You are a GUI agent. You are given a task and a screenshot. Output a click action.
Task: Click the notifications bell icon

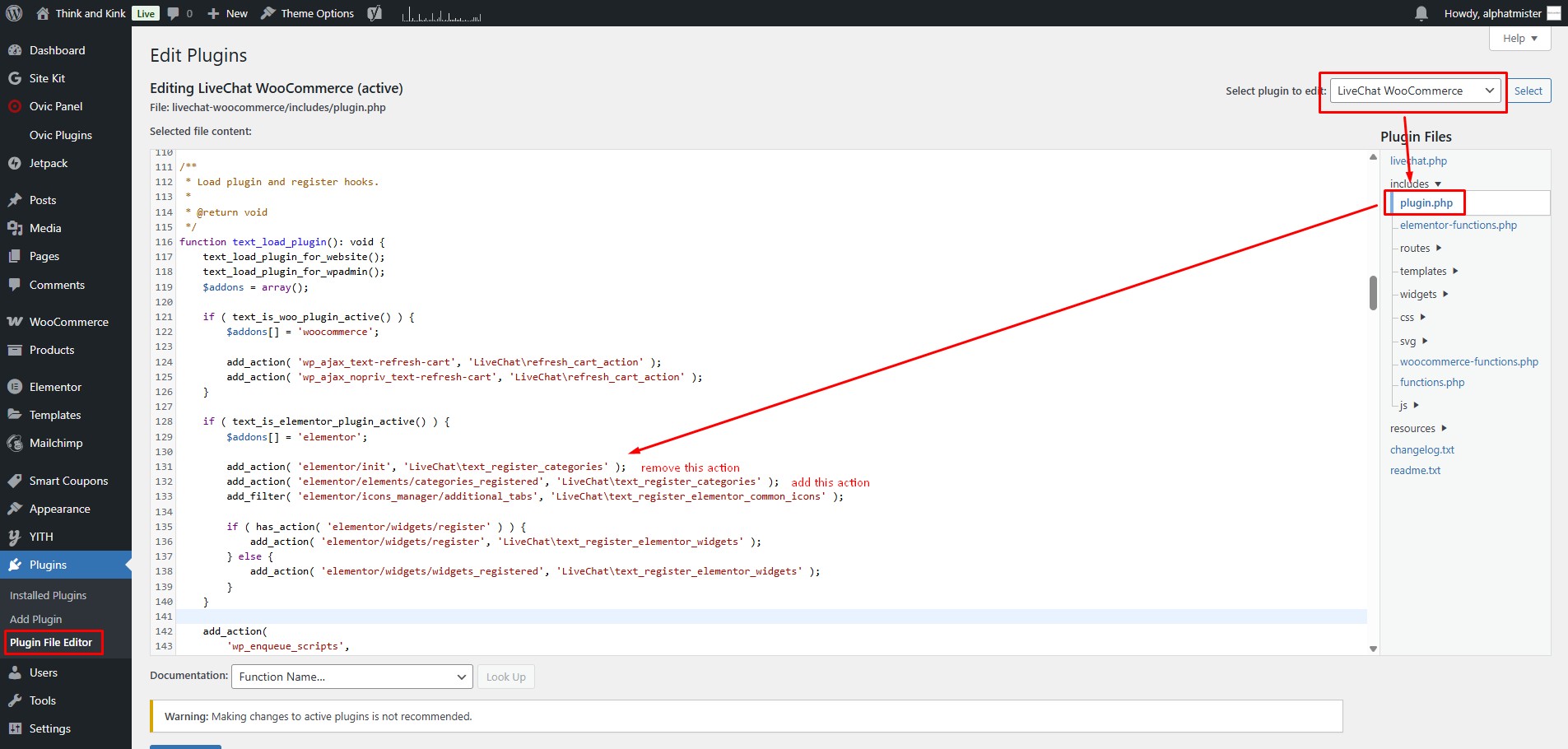[1421, 13]
